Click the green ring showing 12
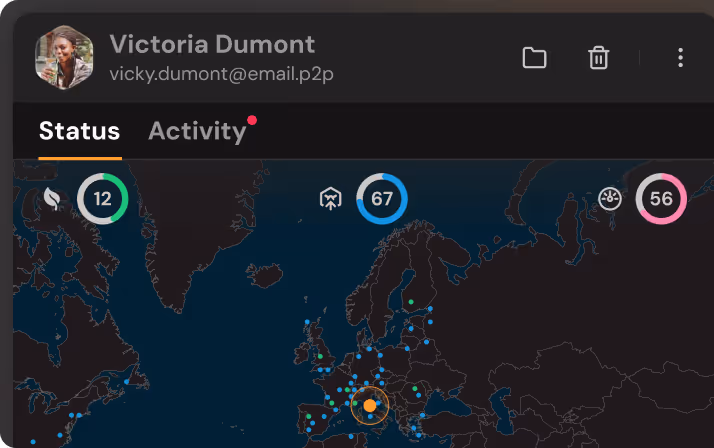This screenshot has width=714, height=448. pyautogui.click(x=102, y=199)
